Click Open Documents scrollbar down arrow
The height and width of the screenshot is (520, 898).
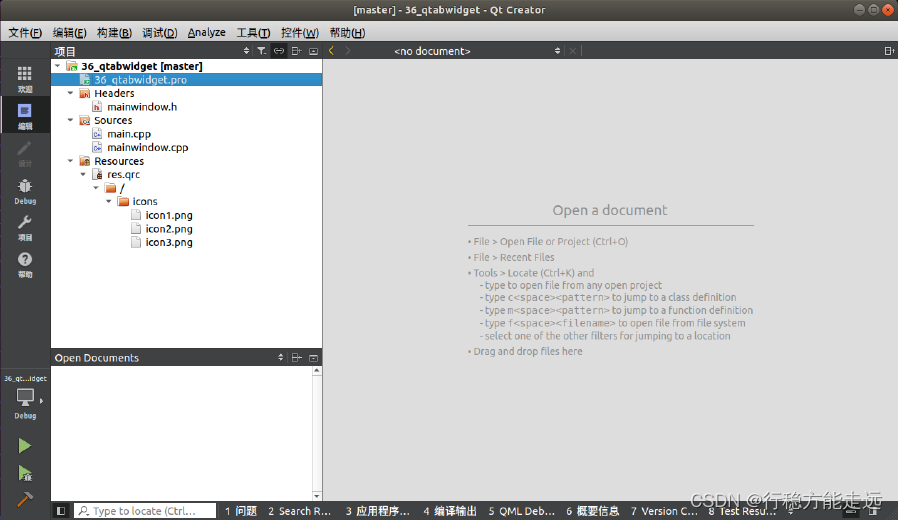pos(317,496)
